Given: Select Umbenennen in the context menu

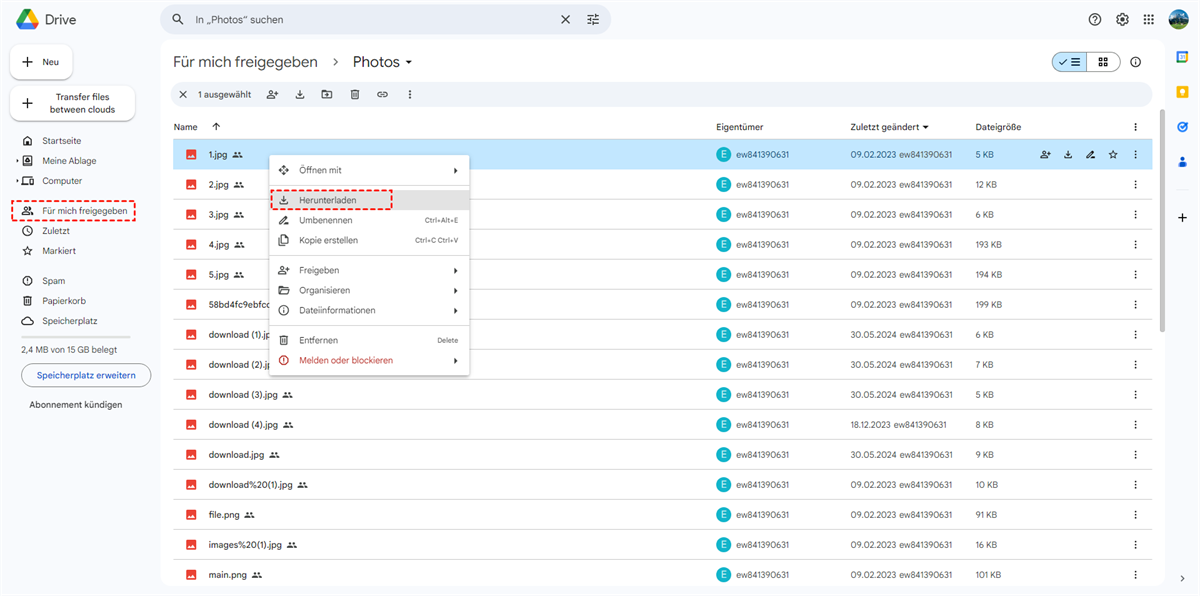Looking at the screenshot, I should click(326, 220).
